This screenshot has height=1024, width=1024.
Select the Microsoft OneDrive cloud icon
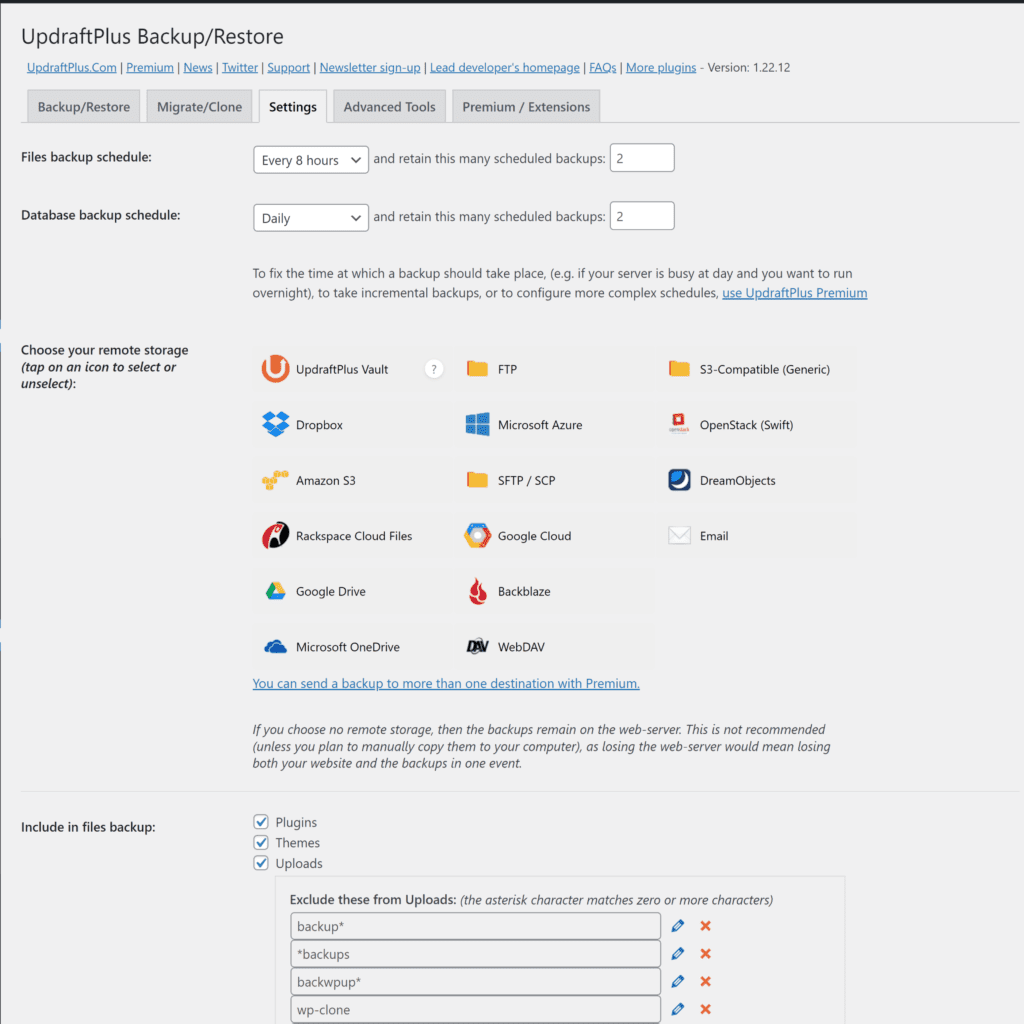(275, 647)
